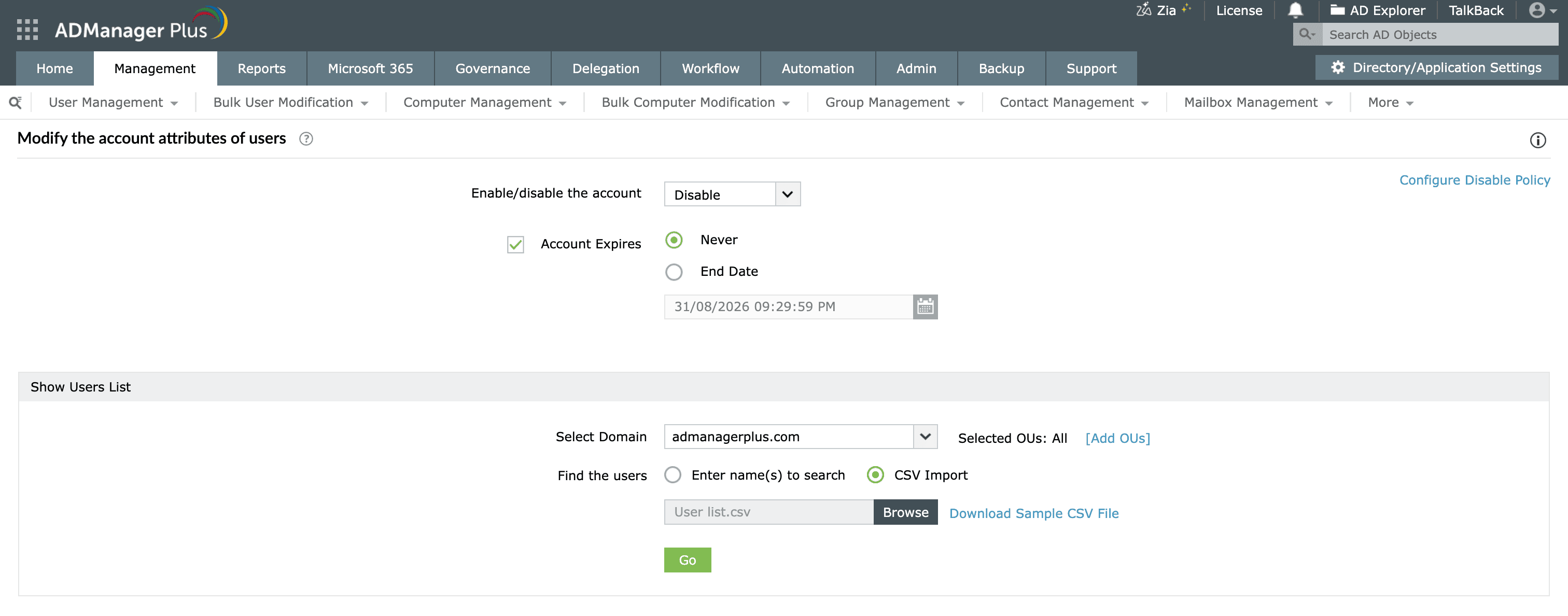Expand the Computer Management menu
This screenshot has height=616, width=1568.
[484, 102]
